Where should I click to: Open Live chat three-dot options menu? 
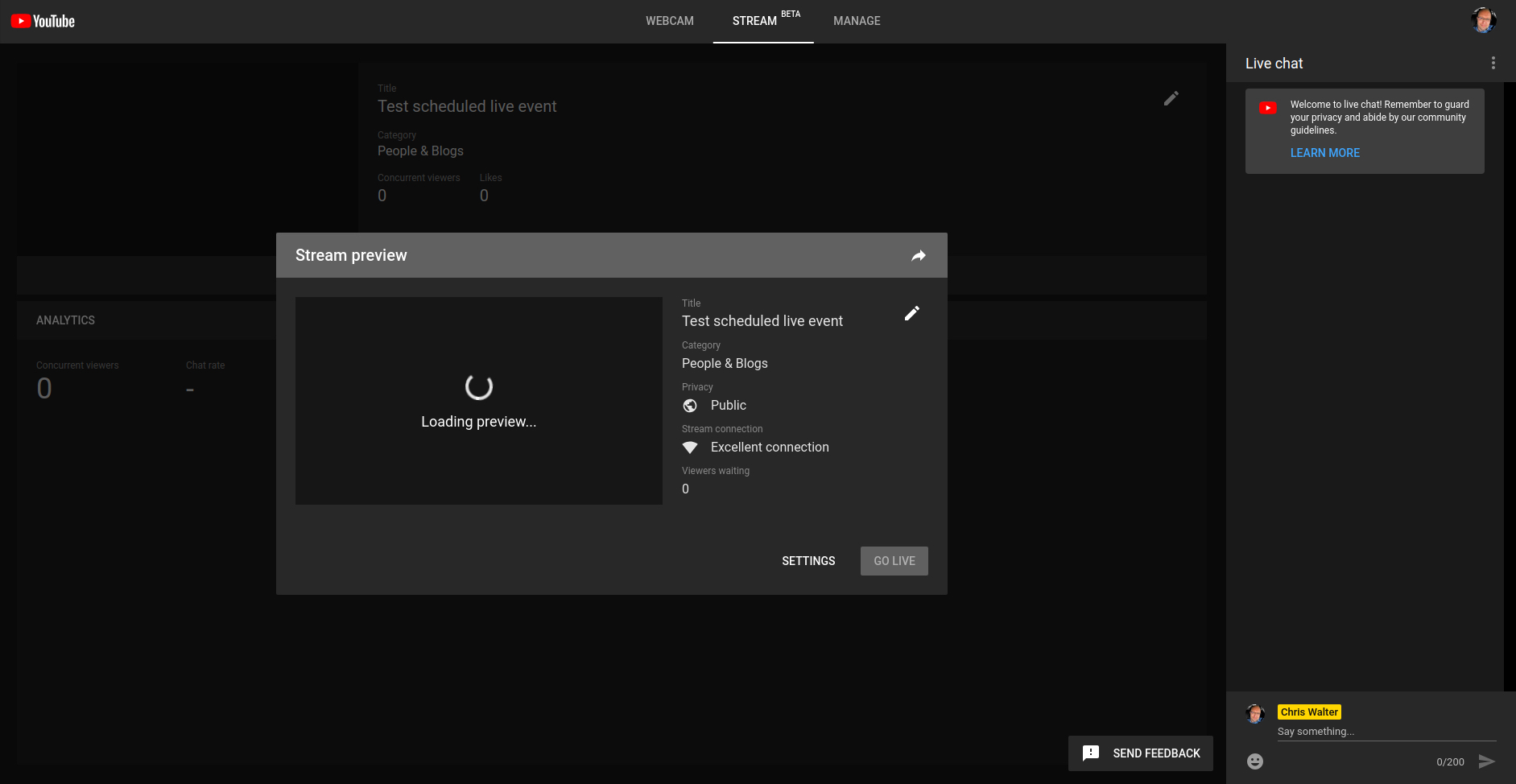click(1493, 63)
